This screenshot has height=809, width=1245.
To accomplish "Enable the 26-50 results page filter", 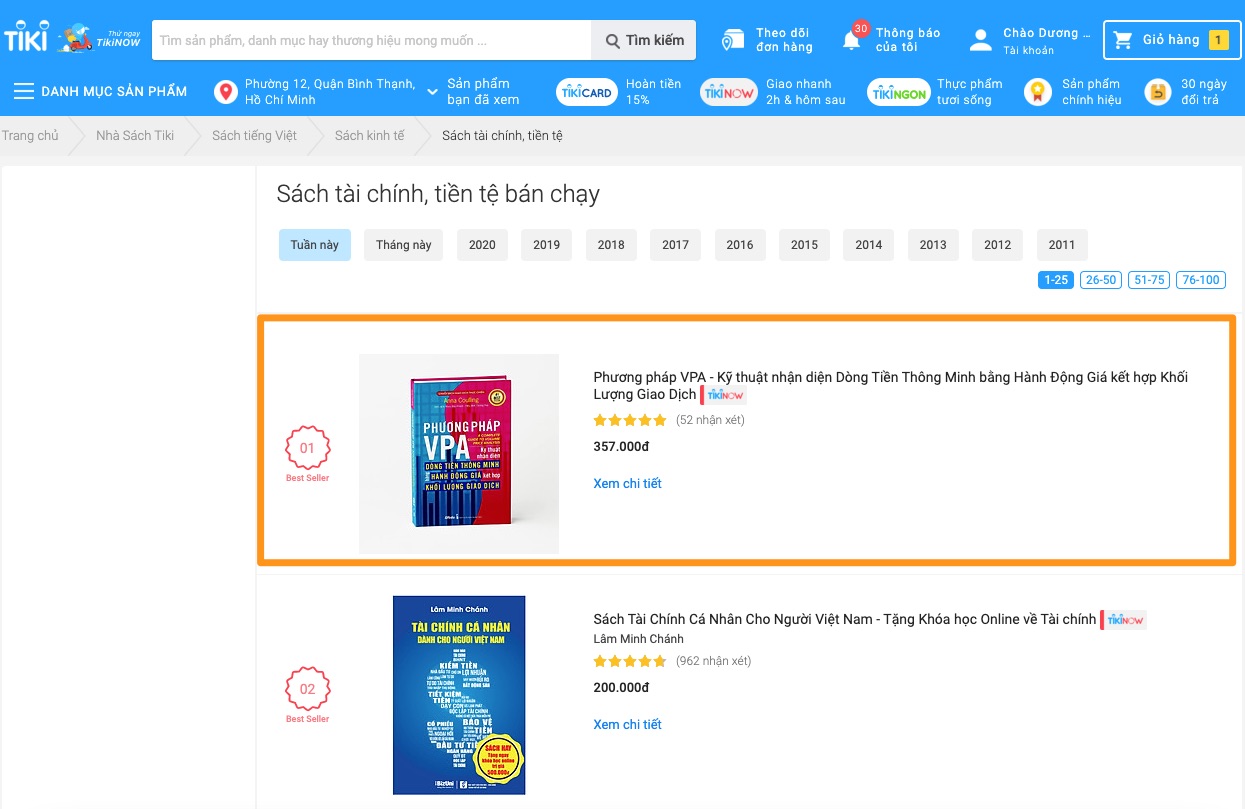I will [x=1100, y=280].
